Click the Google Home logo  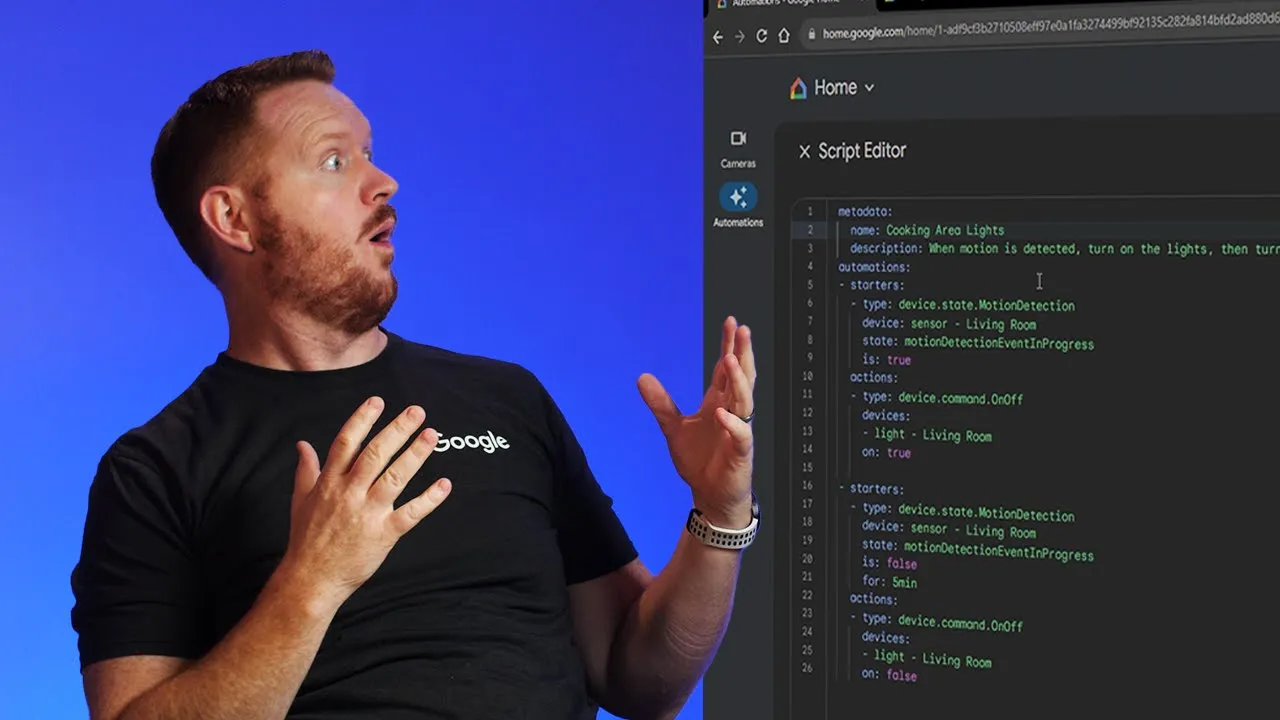click(x=798, y=88)
